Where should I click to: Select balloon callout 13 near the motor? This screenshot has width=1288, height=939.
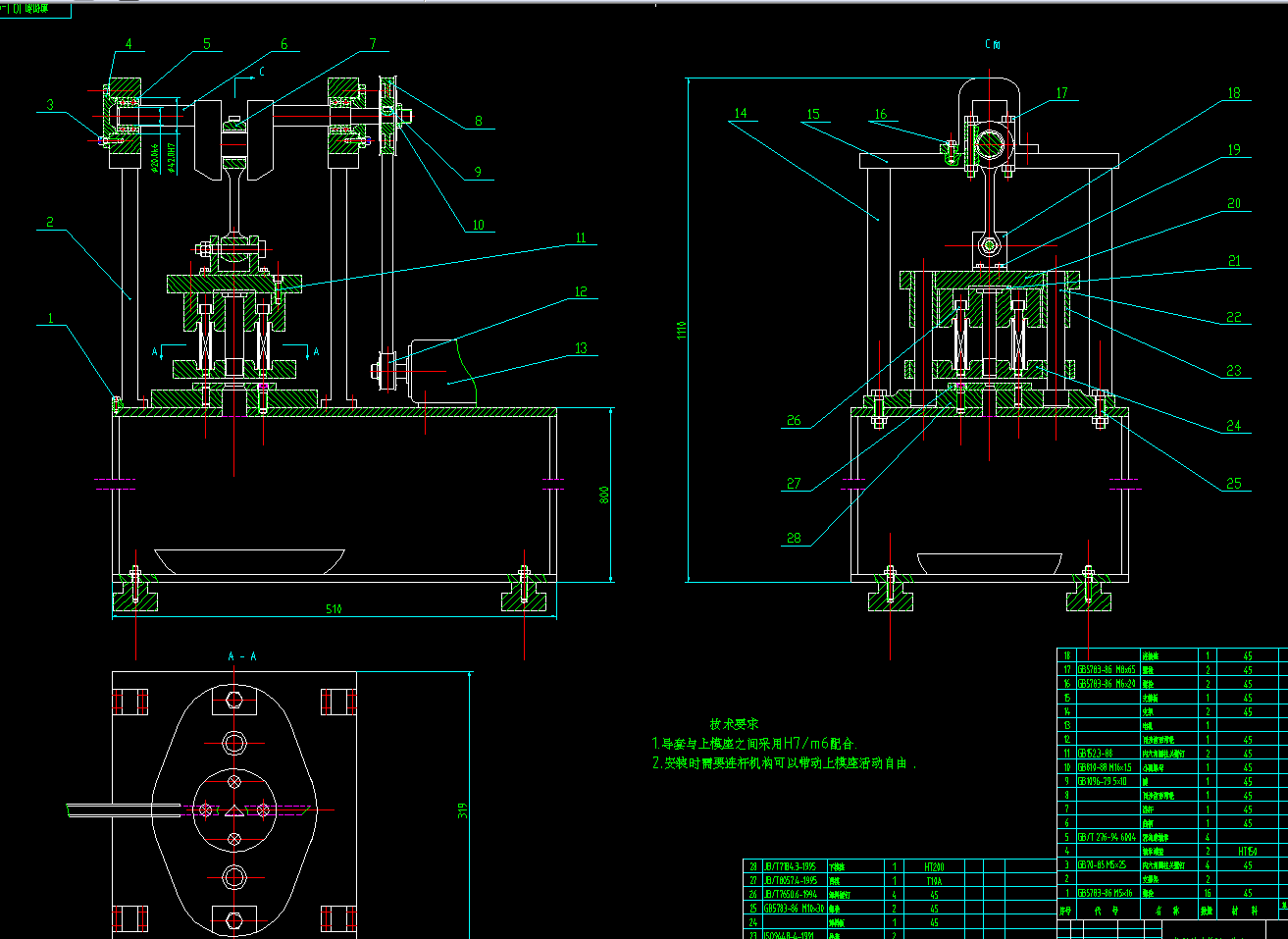pos(582,348)
